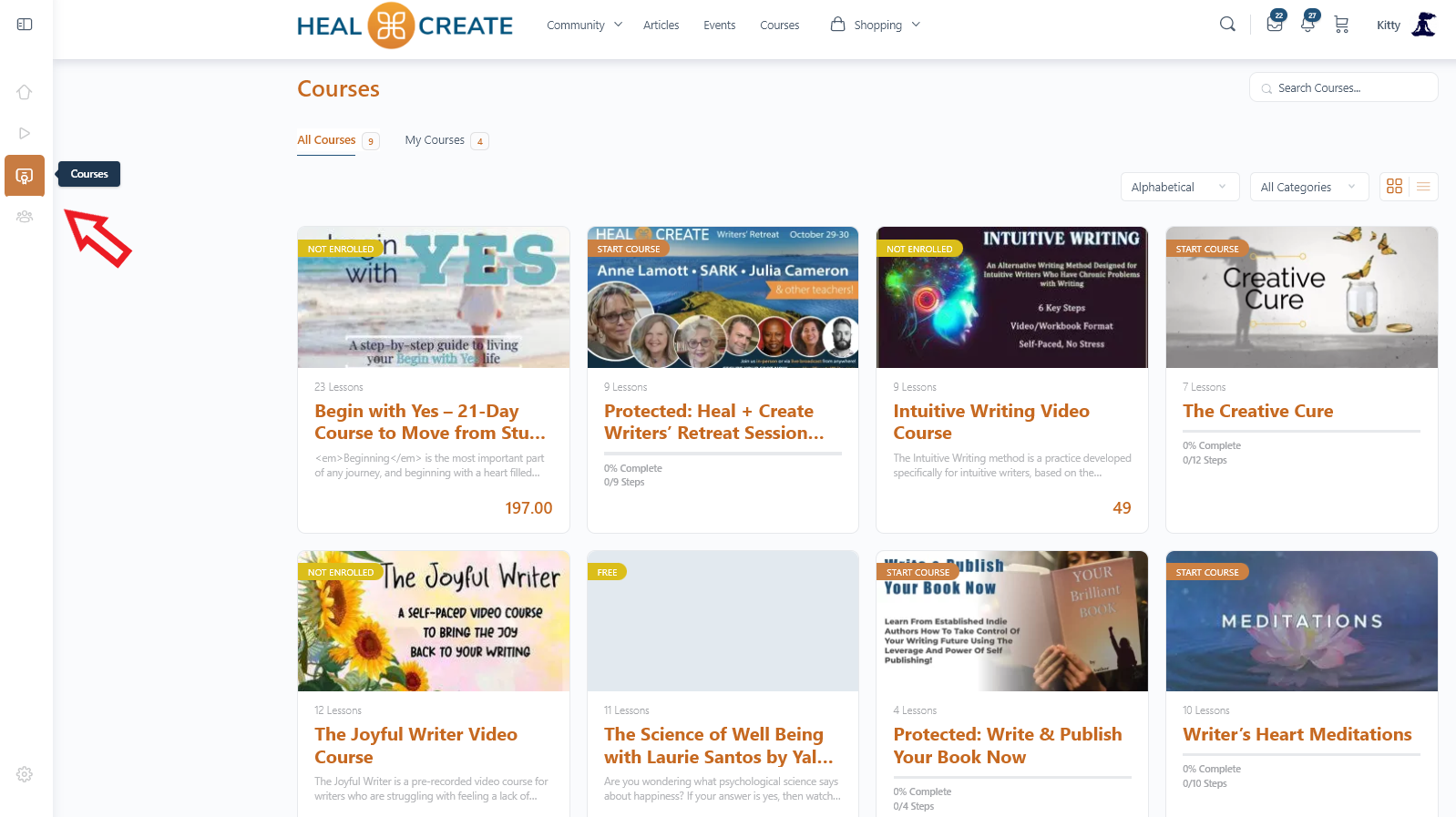Click the Heal Create logo
This screenshot has width=1456, height=817.
(405, 26)
